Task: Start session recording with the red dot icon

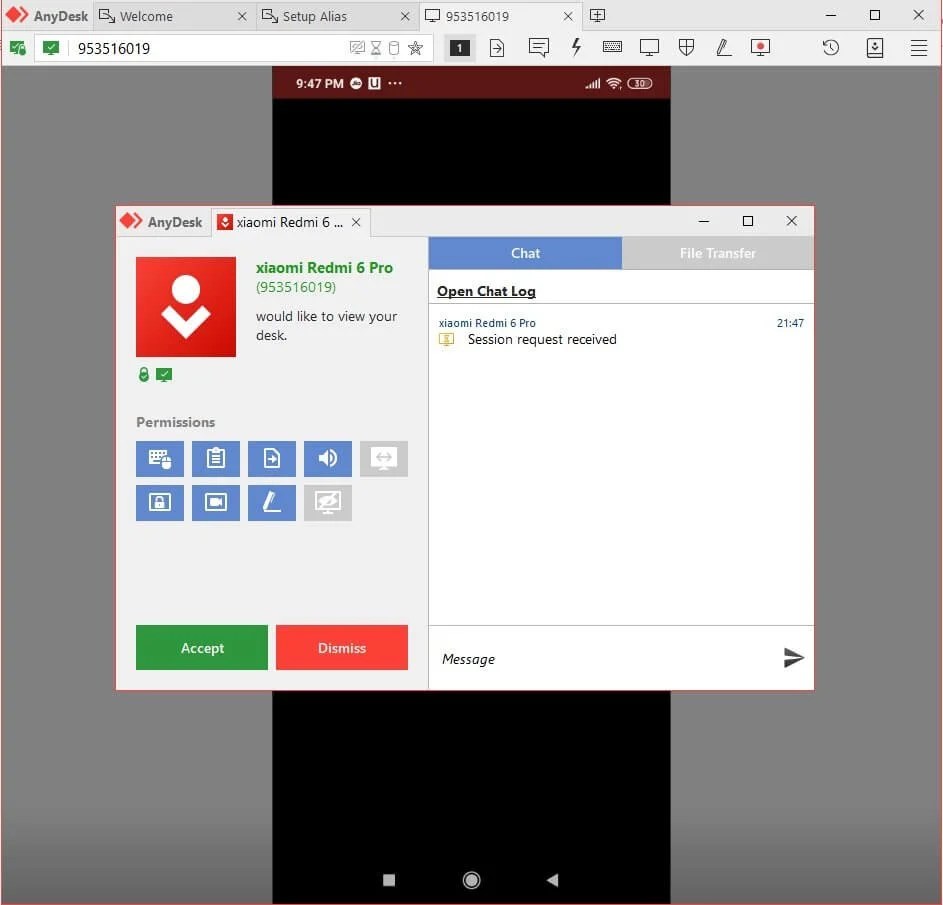Action: click(x=760, y=47)
